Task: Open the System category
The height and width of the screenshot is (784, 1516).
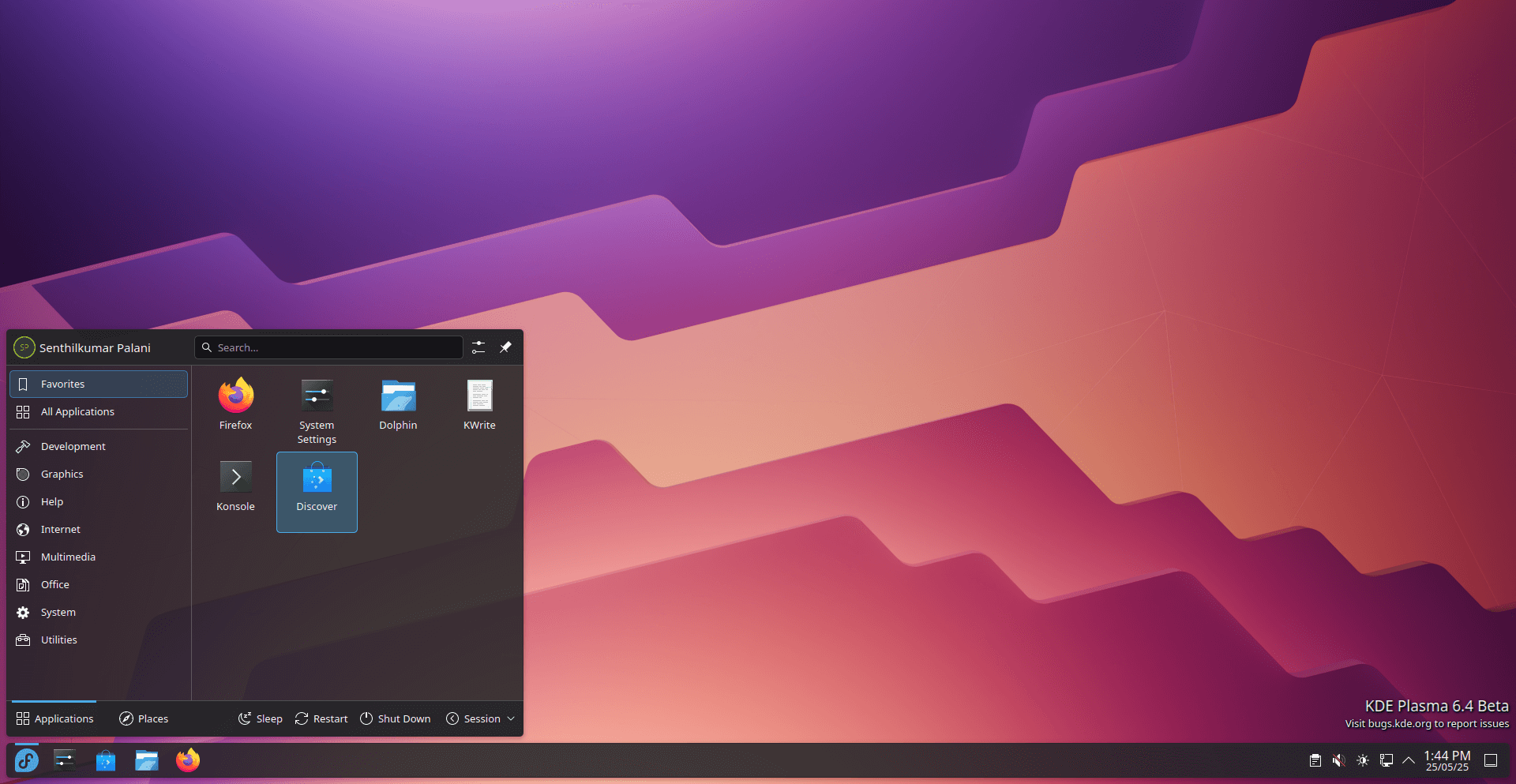Action: tap(99, 613)
